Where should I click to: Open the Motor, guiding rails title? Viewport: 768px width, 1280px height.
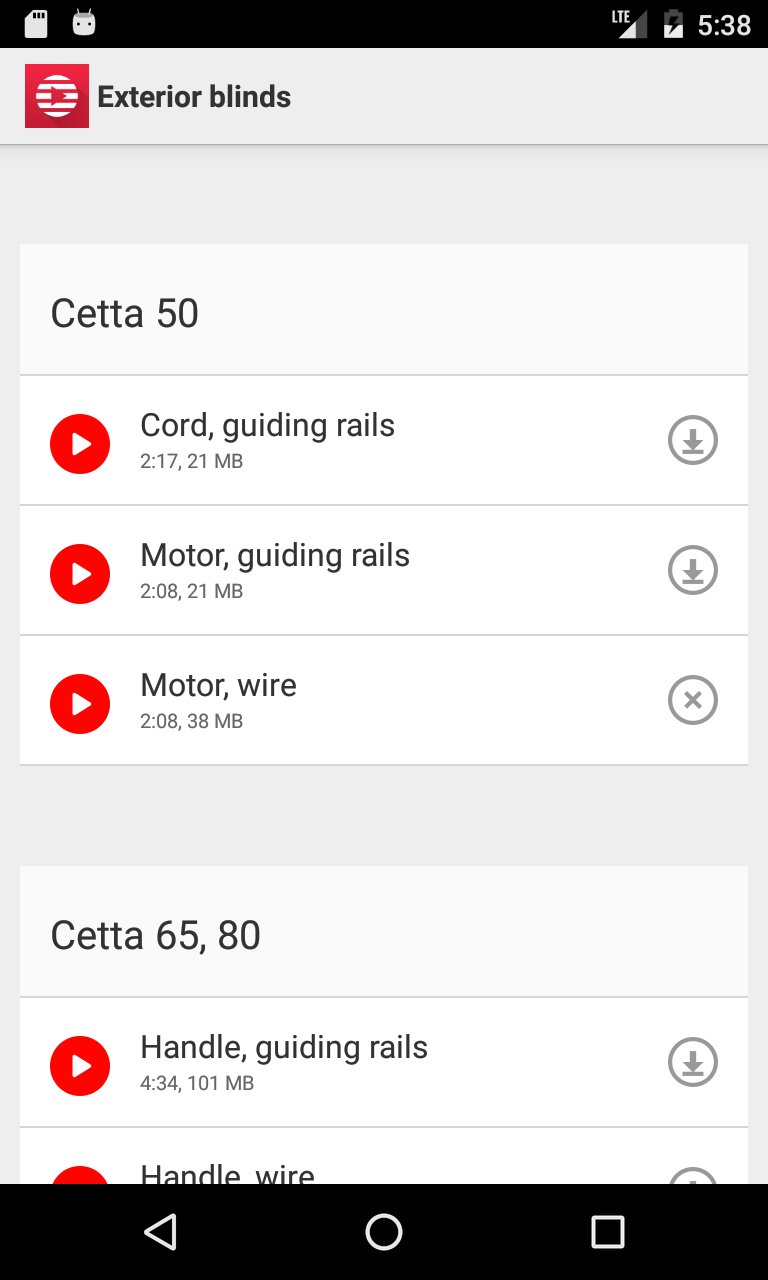(x=275, y=555)
